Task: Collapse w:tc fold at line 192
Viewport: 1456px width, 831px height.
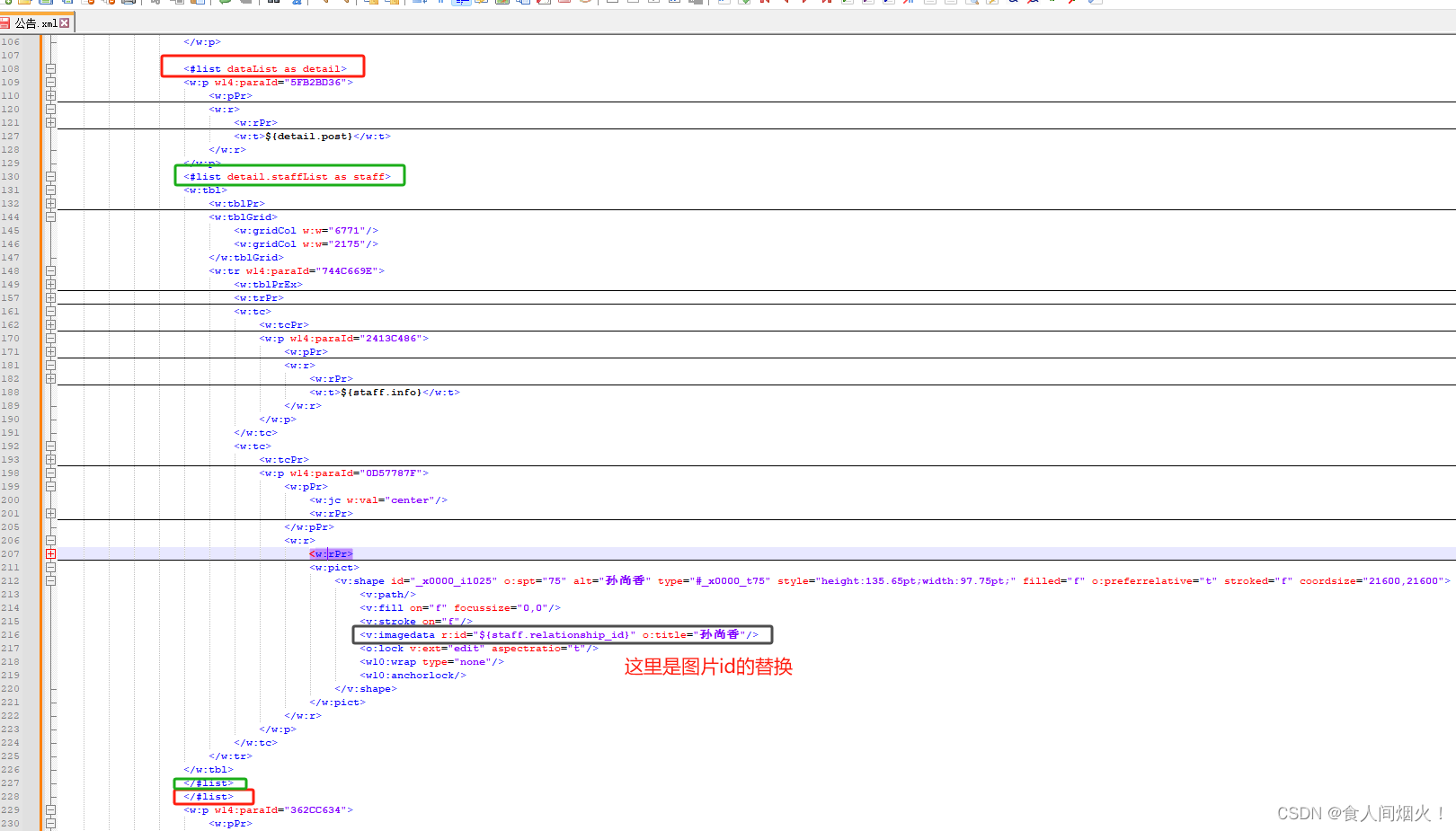Action: (50, 446)
